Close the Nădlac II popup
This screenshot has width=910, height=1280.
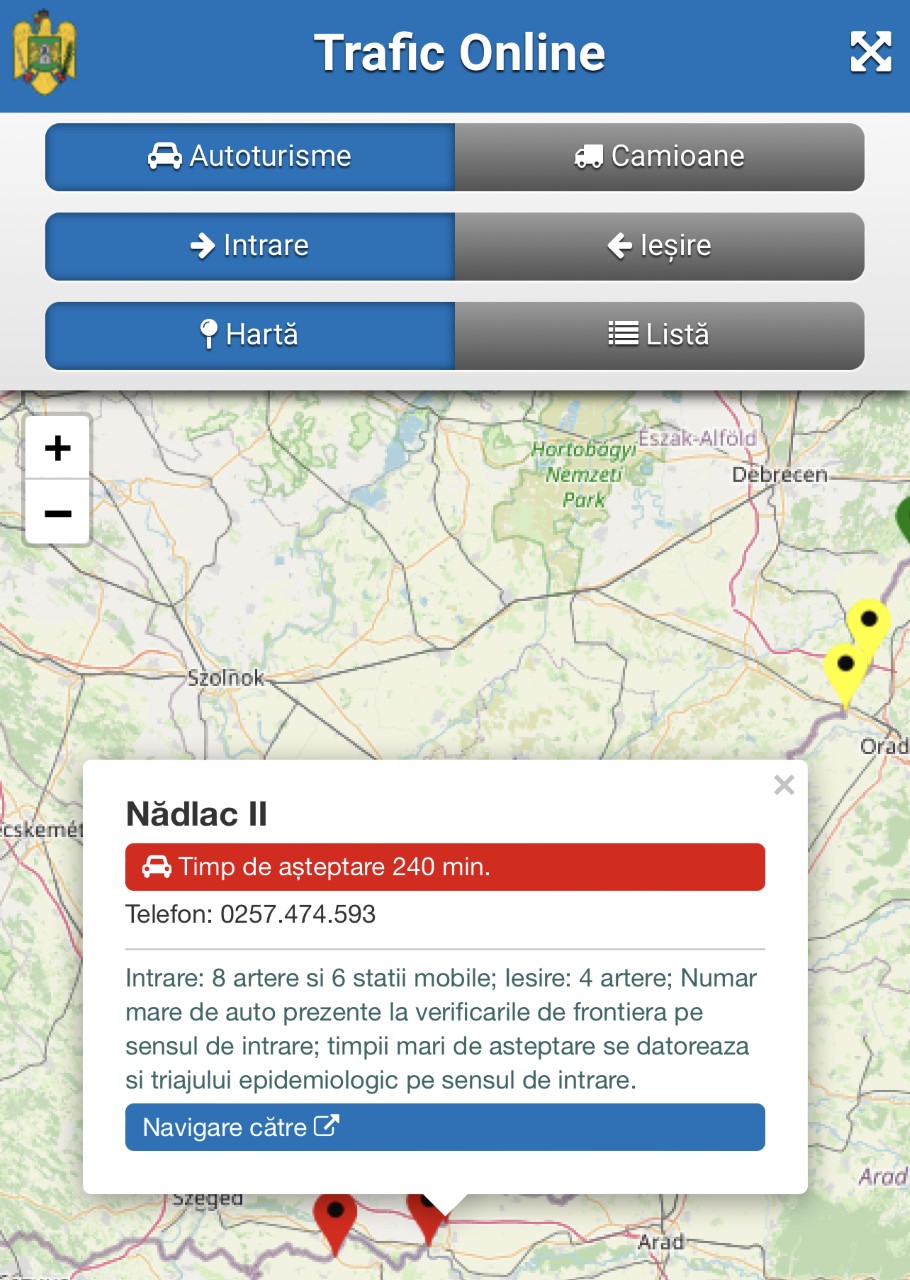[784, 786]
